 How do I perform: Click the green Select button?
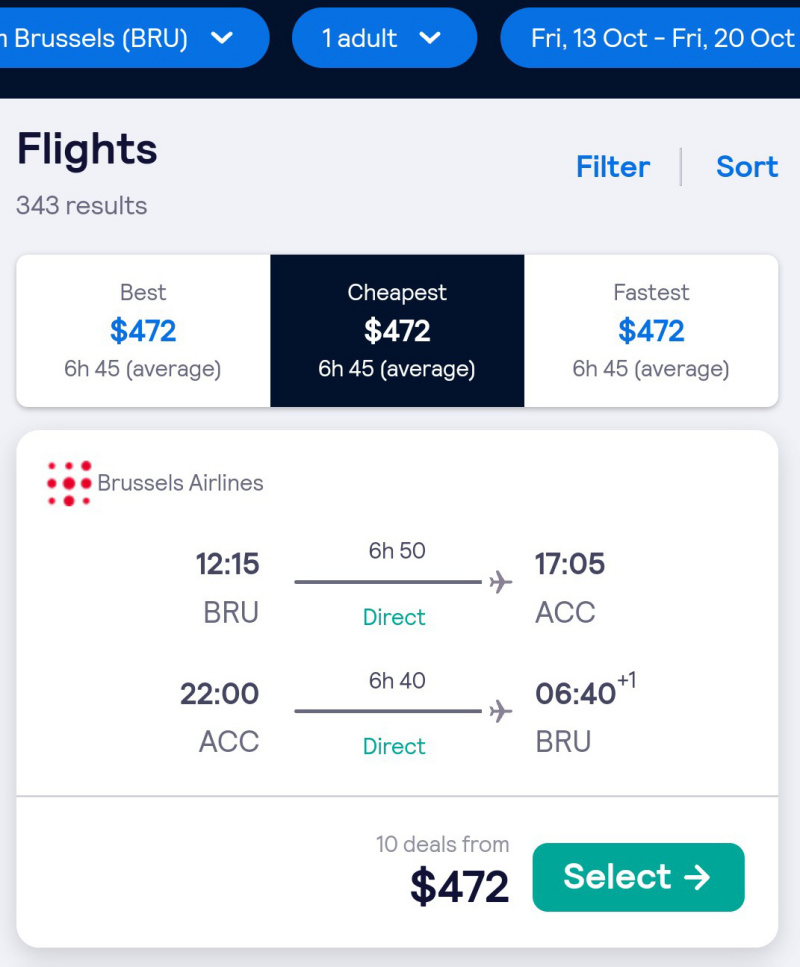pyautogui.click(x=638, y=877)
